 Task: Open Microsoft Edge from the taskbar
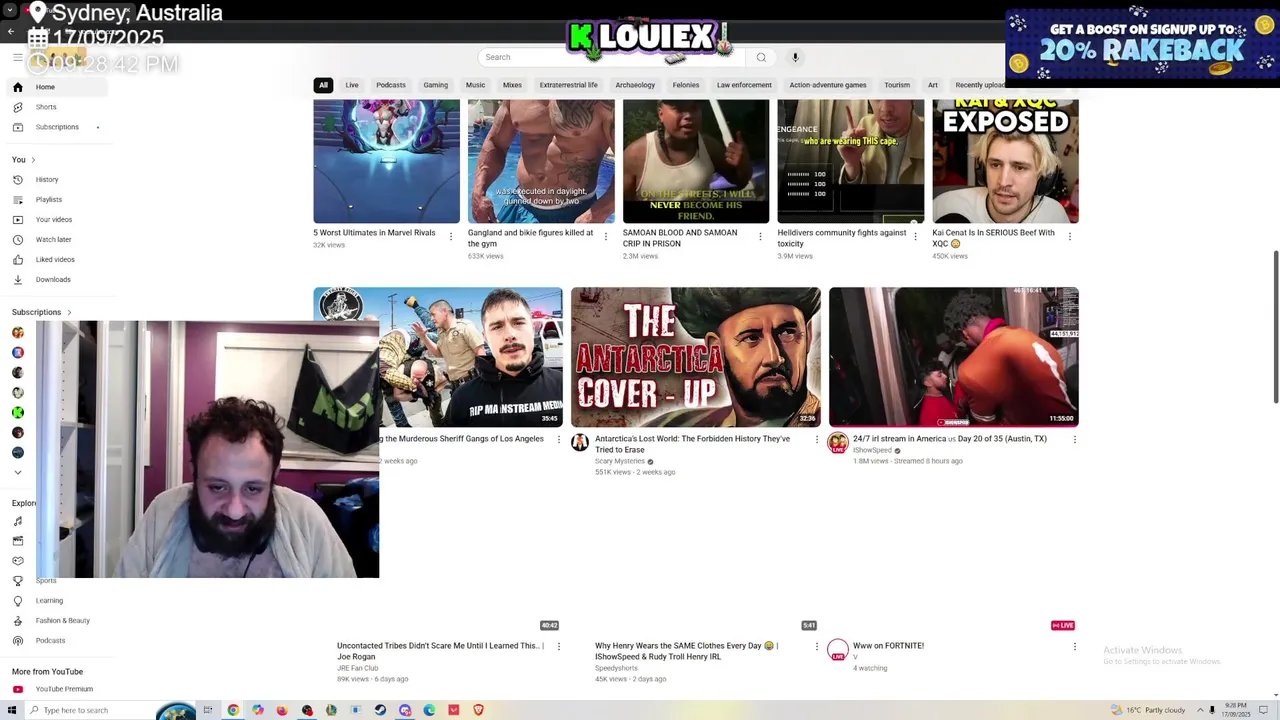pyautogui.click(x=429, y=710)
